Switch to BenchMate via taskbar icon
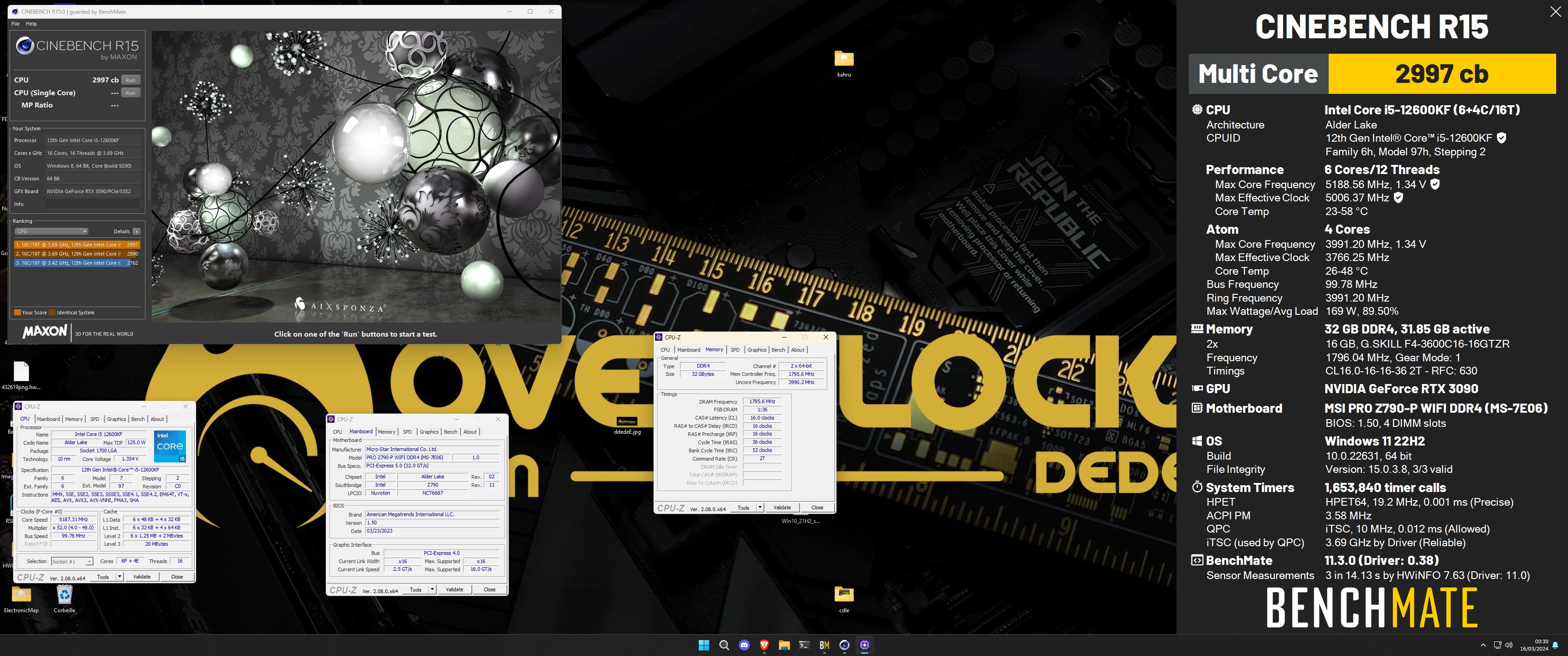The width and height of the screenshot is (1568, 656). (x=824, y=645)
